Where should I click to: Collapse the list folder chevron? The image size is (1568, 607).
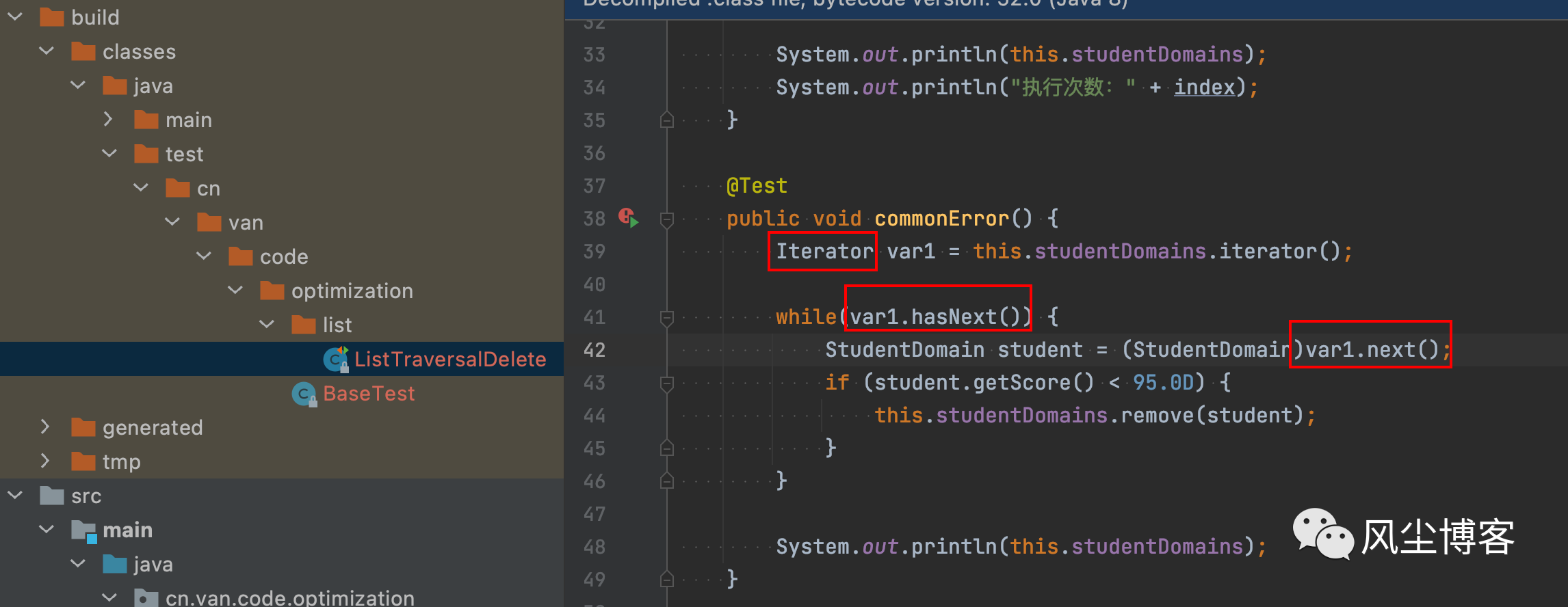[x=267, y=324]
